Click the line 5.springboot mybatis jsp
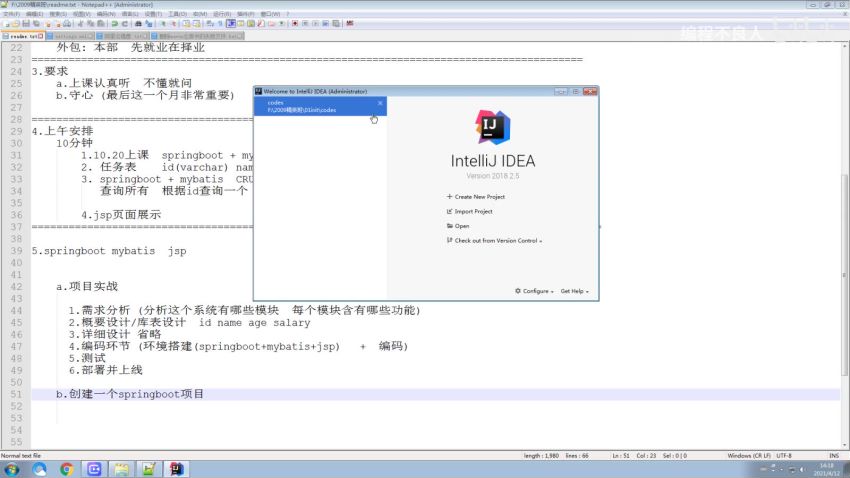Image resolution: width=850 pixels, height=478 pixels. click(109, 251)
